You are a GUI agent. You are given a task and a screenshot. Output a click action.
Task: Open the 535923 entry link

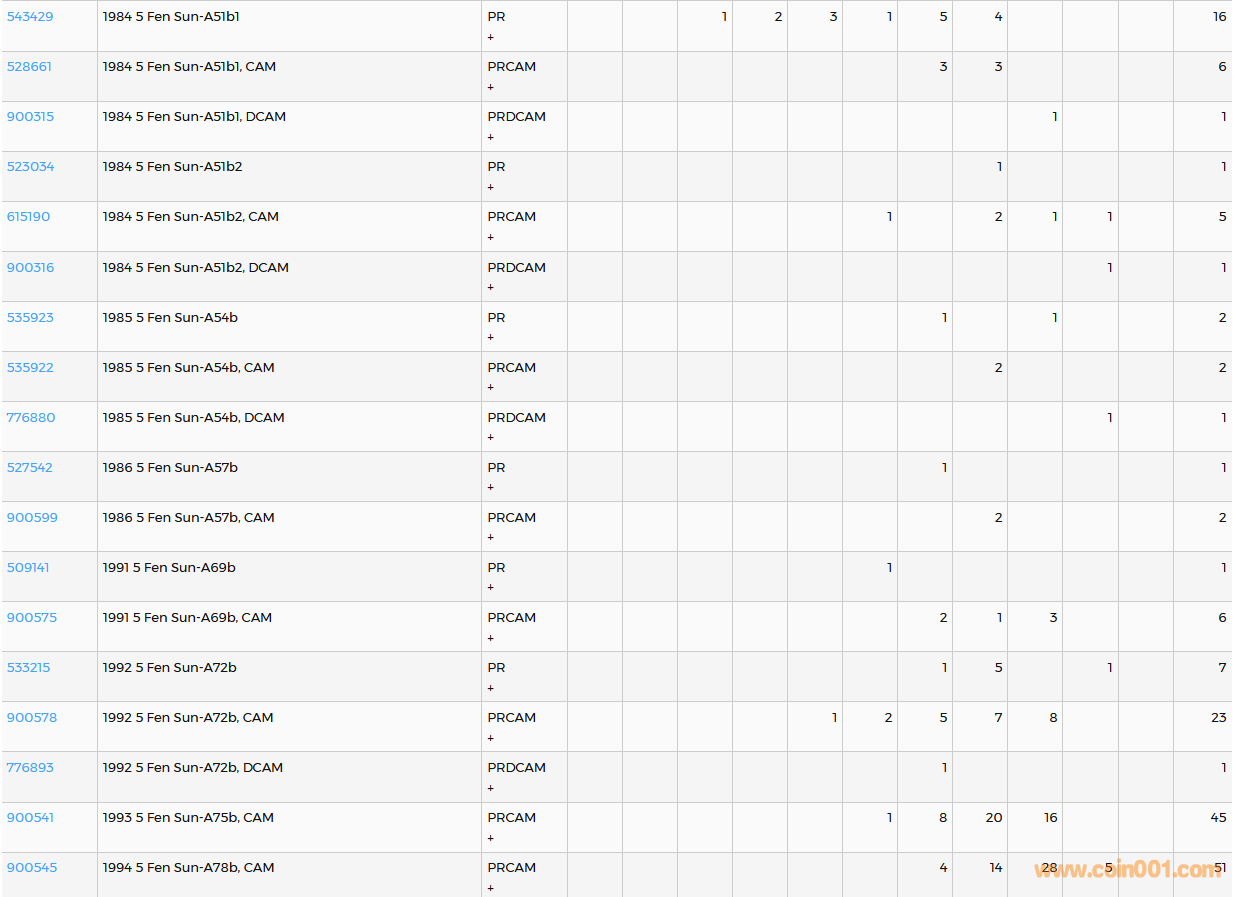(x=30, y=318)
